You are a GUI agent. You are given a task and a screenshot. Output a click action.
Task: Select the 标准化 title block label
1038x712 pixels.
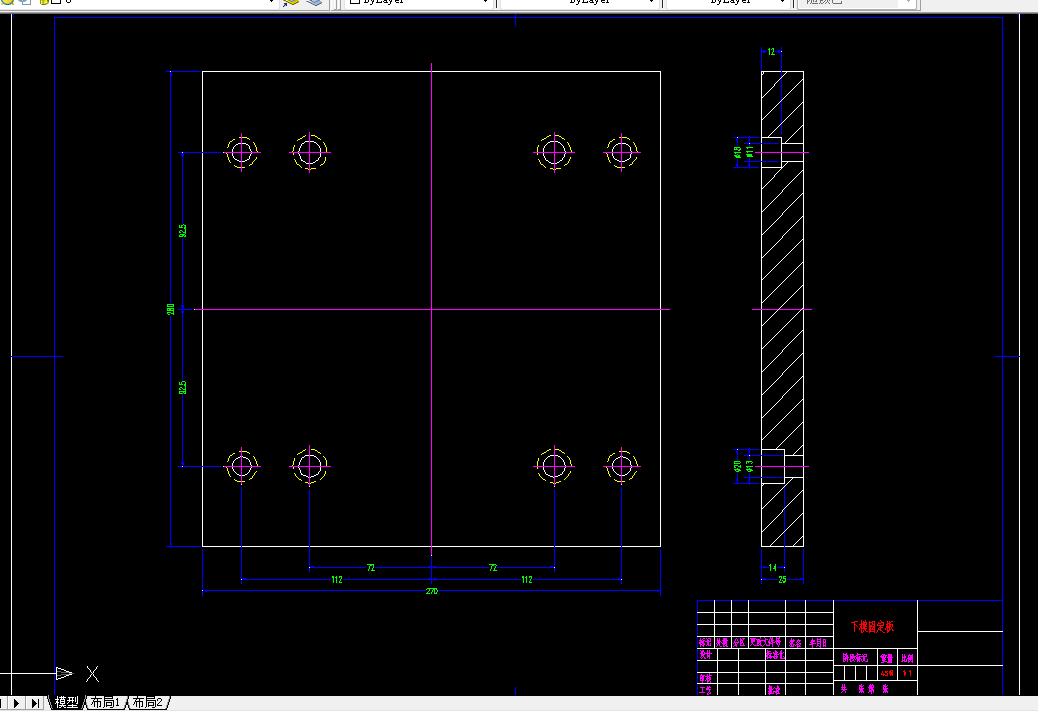pyautogui.click(x=775, y=654)
